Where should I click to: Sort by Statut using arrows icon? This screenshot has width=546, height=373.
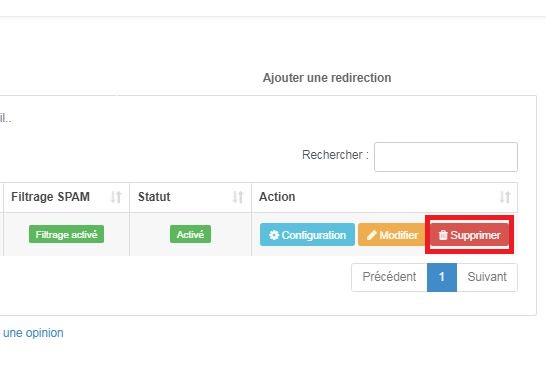(x=238, y=197)
